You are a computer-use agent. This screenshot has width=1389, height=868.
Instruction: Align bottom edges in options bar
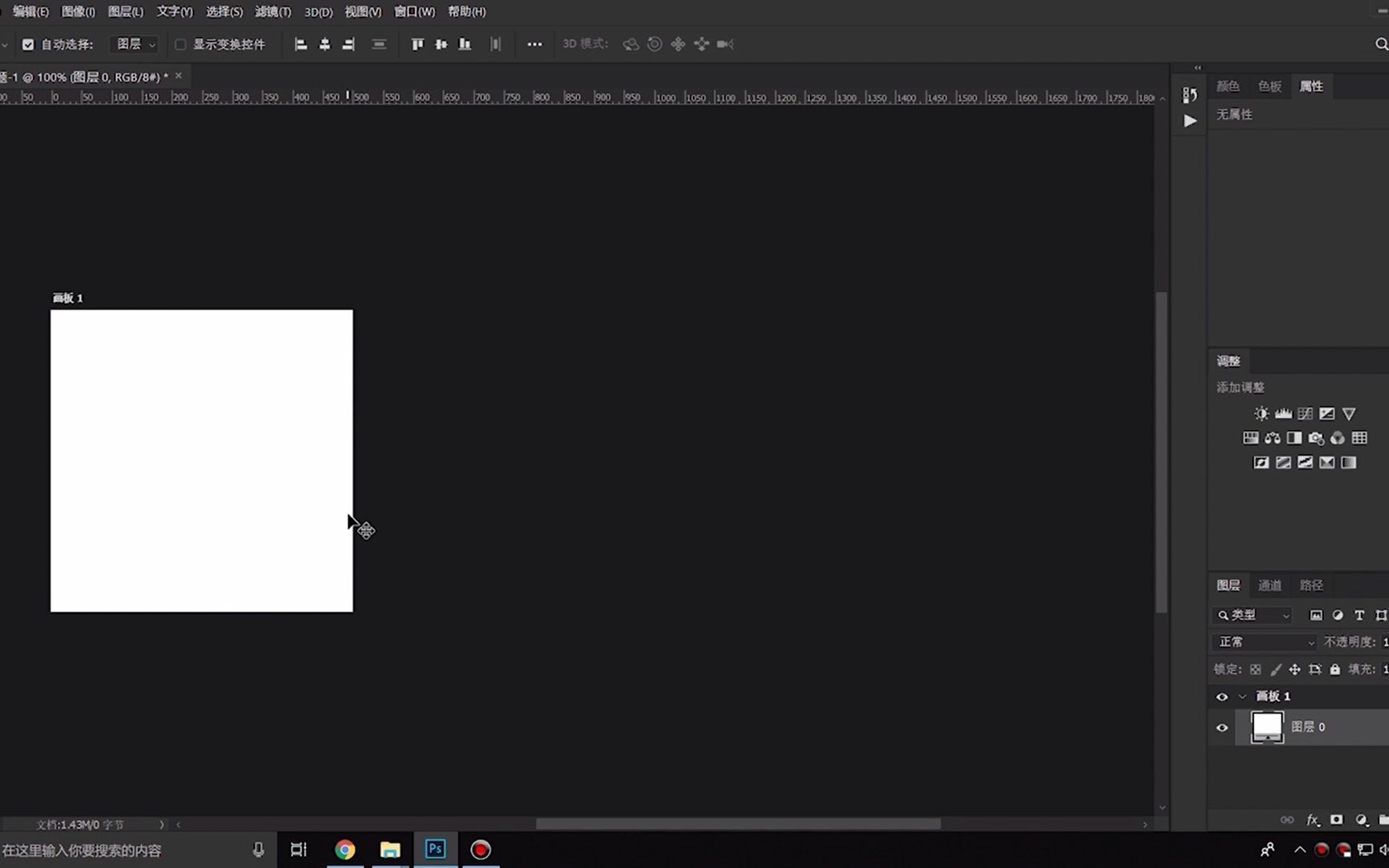tap(465, 44)
